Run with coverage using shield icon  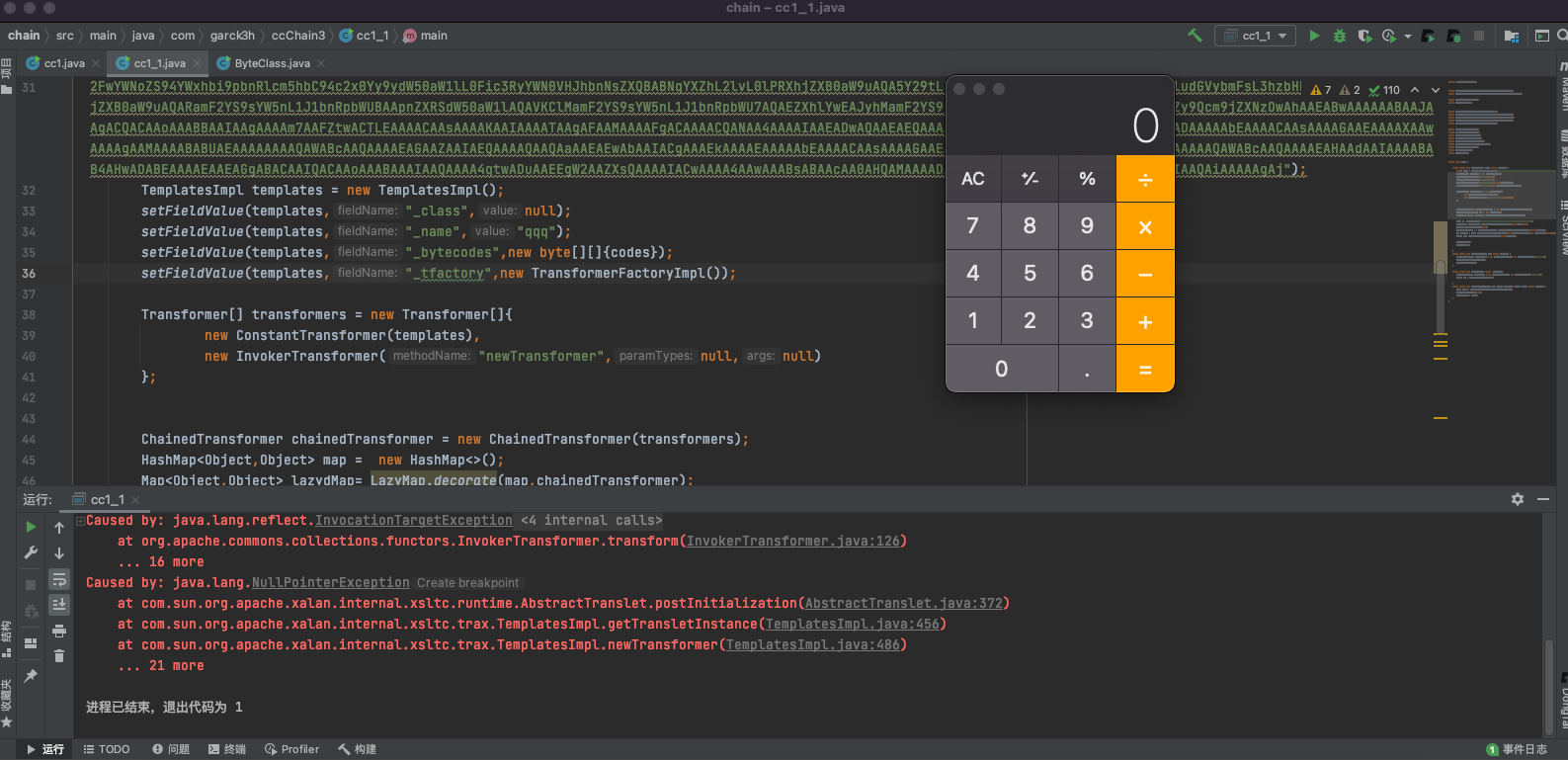pos(1364,36)
